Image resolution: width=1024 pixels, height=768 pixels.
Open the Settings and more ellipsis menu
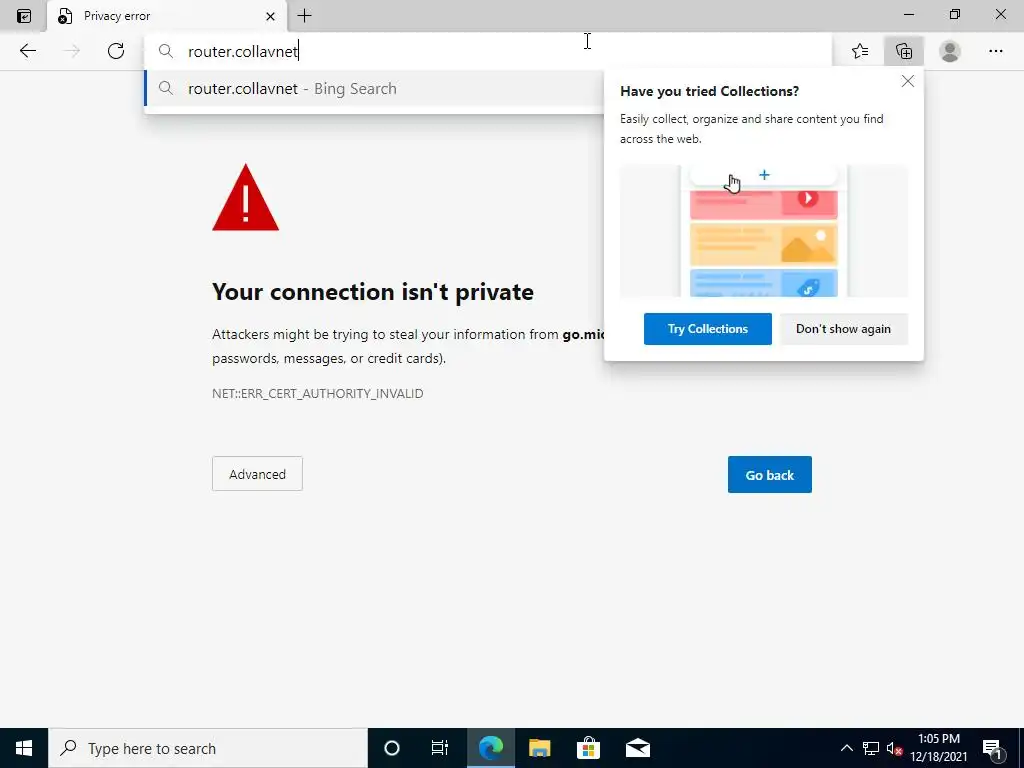click(x=995, y=51)
